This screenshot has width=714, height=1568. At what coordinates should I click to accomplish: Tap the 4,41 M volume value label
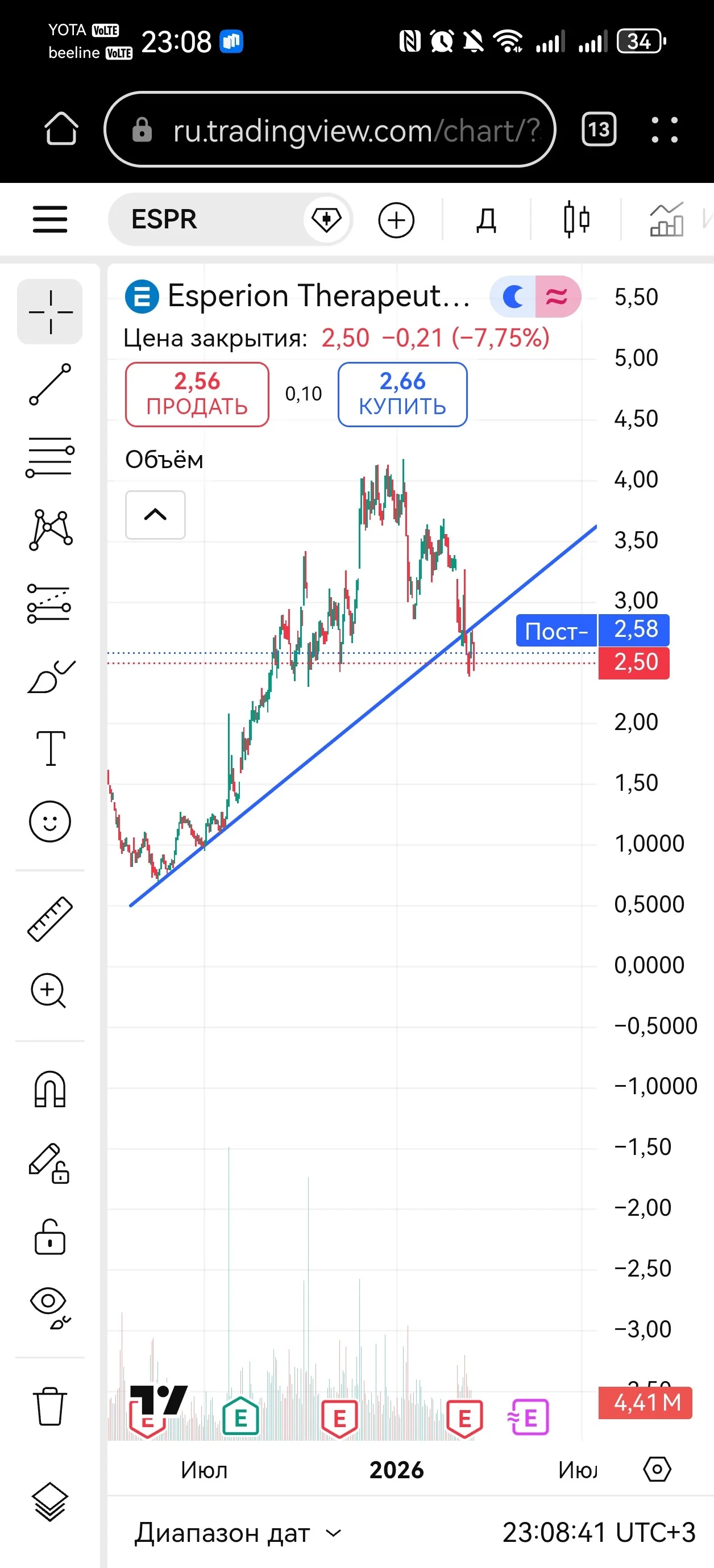click(646, 1403)
